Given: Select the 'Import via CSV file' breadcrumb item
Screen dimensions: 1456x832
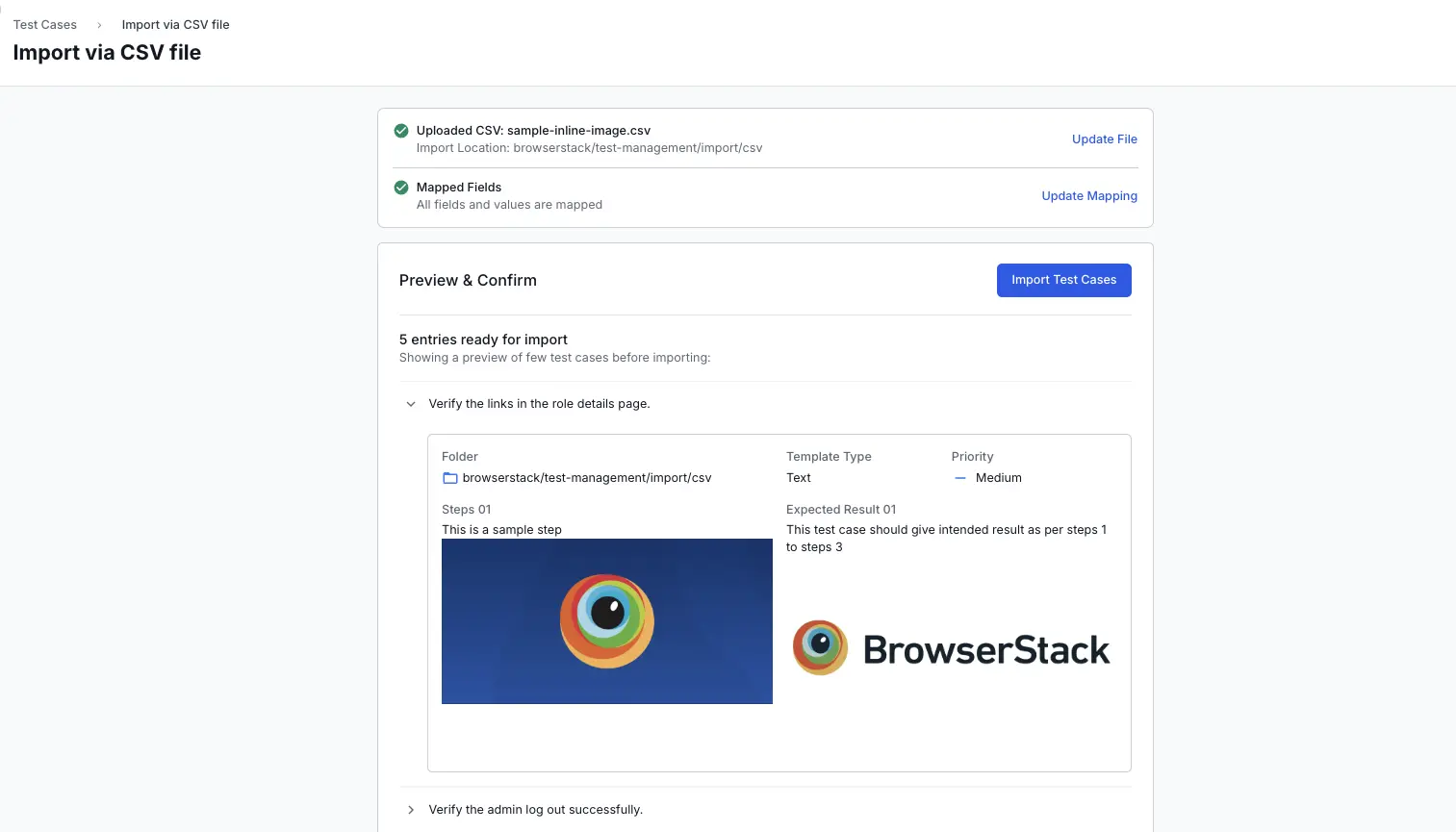Looking at the screenshot, I should (x=175, y=25).
